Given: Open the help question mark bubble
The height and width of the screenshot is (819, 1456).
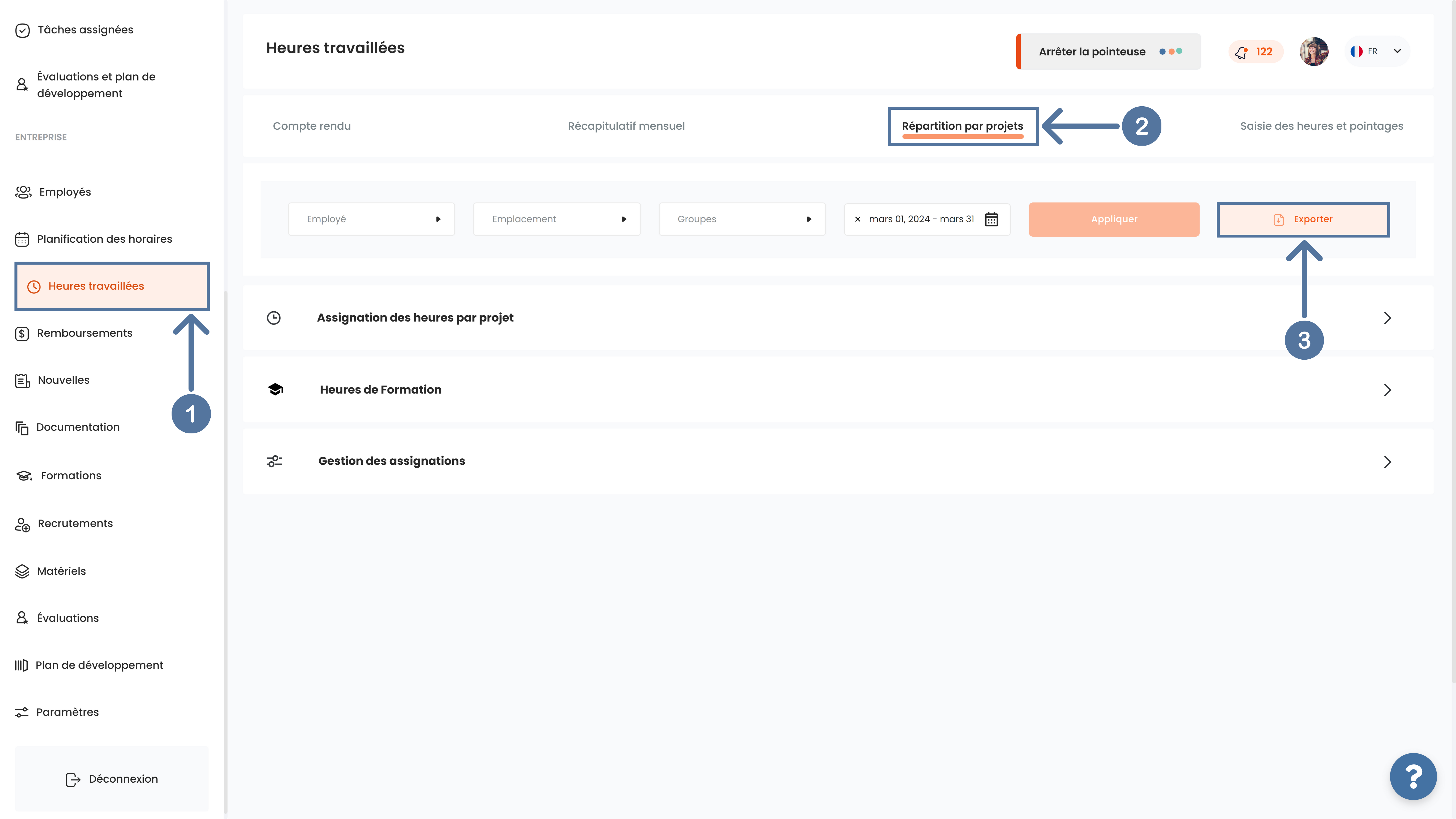Looking at the screenshot, I should pos(1413,777).
